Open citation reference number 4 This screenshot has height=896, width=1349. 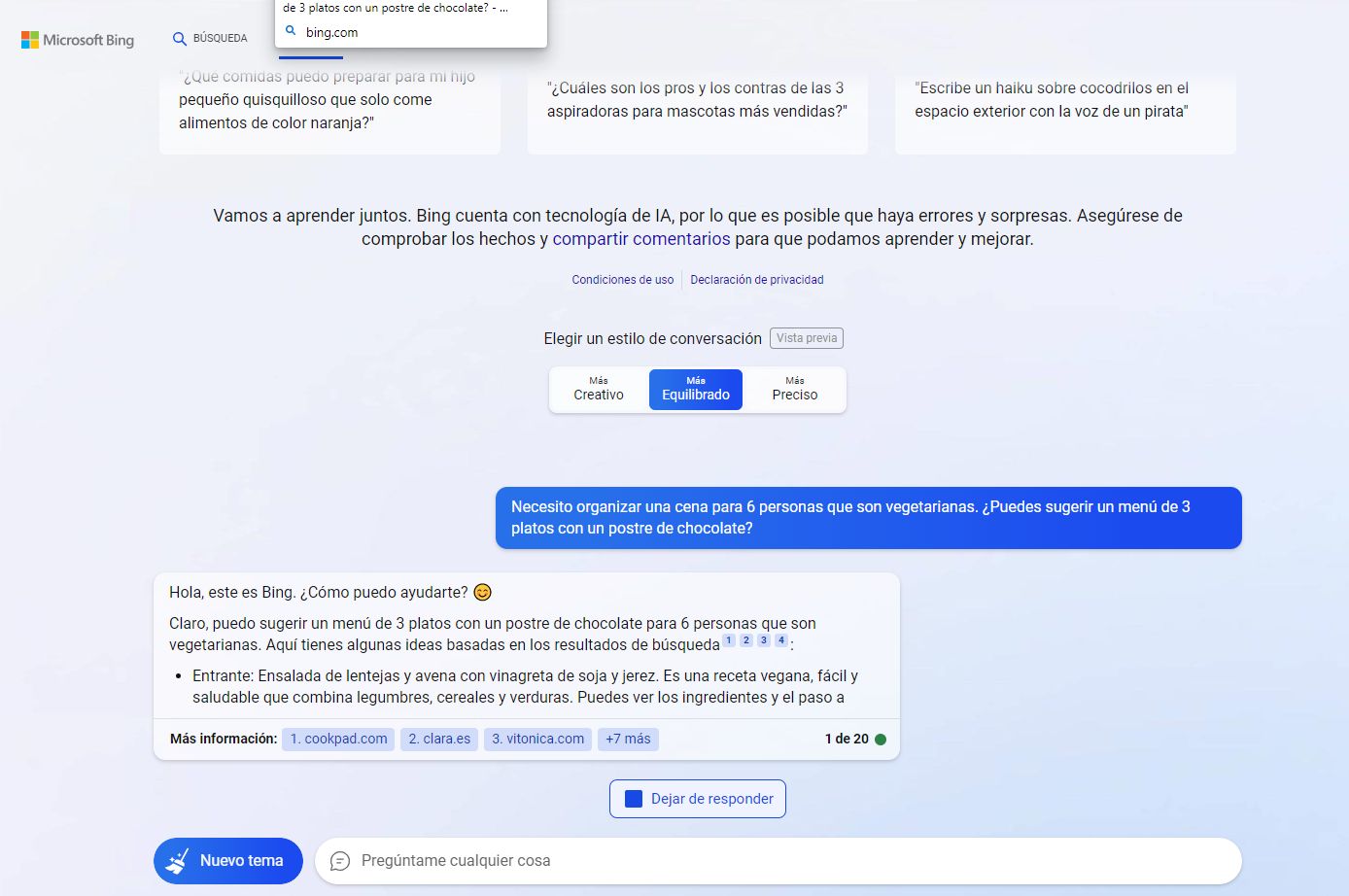780,640
